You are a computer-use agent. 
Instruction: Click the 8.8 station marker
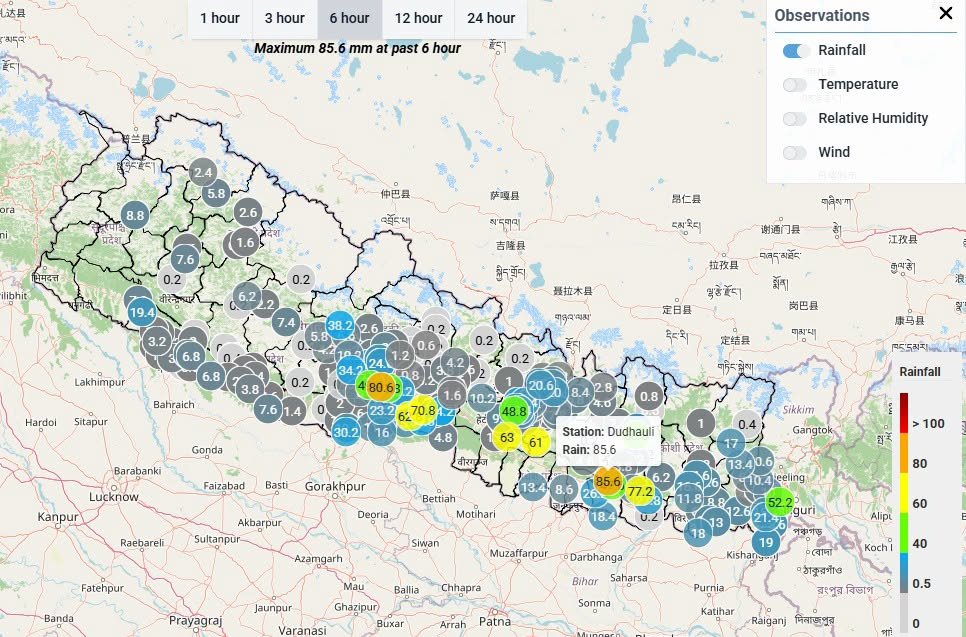(x=135, y=216)
